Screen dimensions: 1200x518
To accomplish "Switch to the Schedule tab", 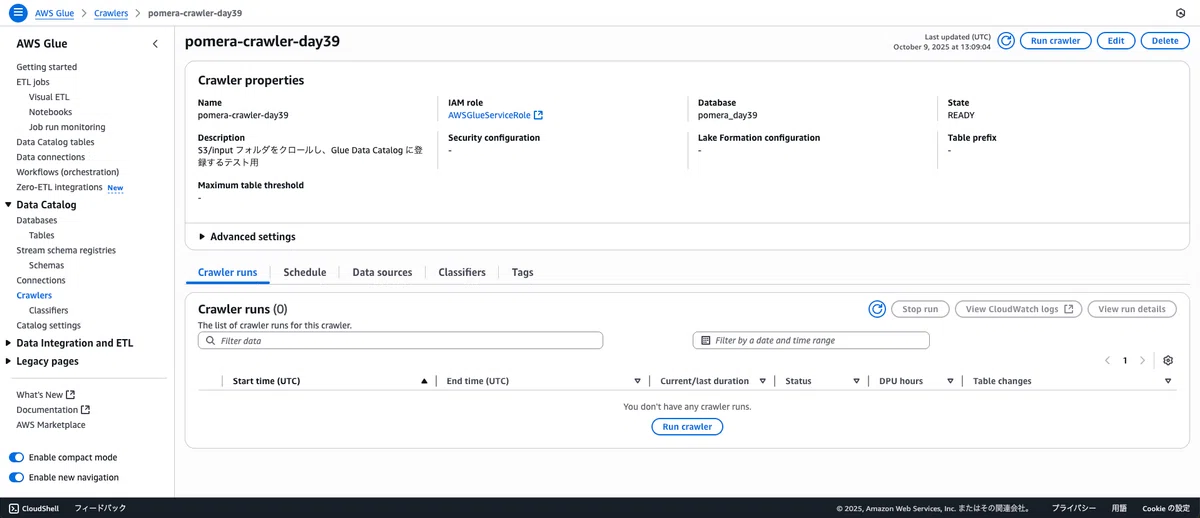I will [305, 272].
